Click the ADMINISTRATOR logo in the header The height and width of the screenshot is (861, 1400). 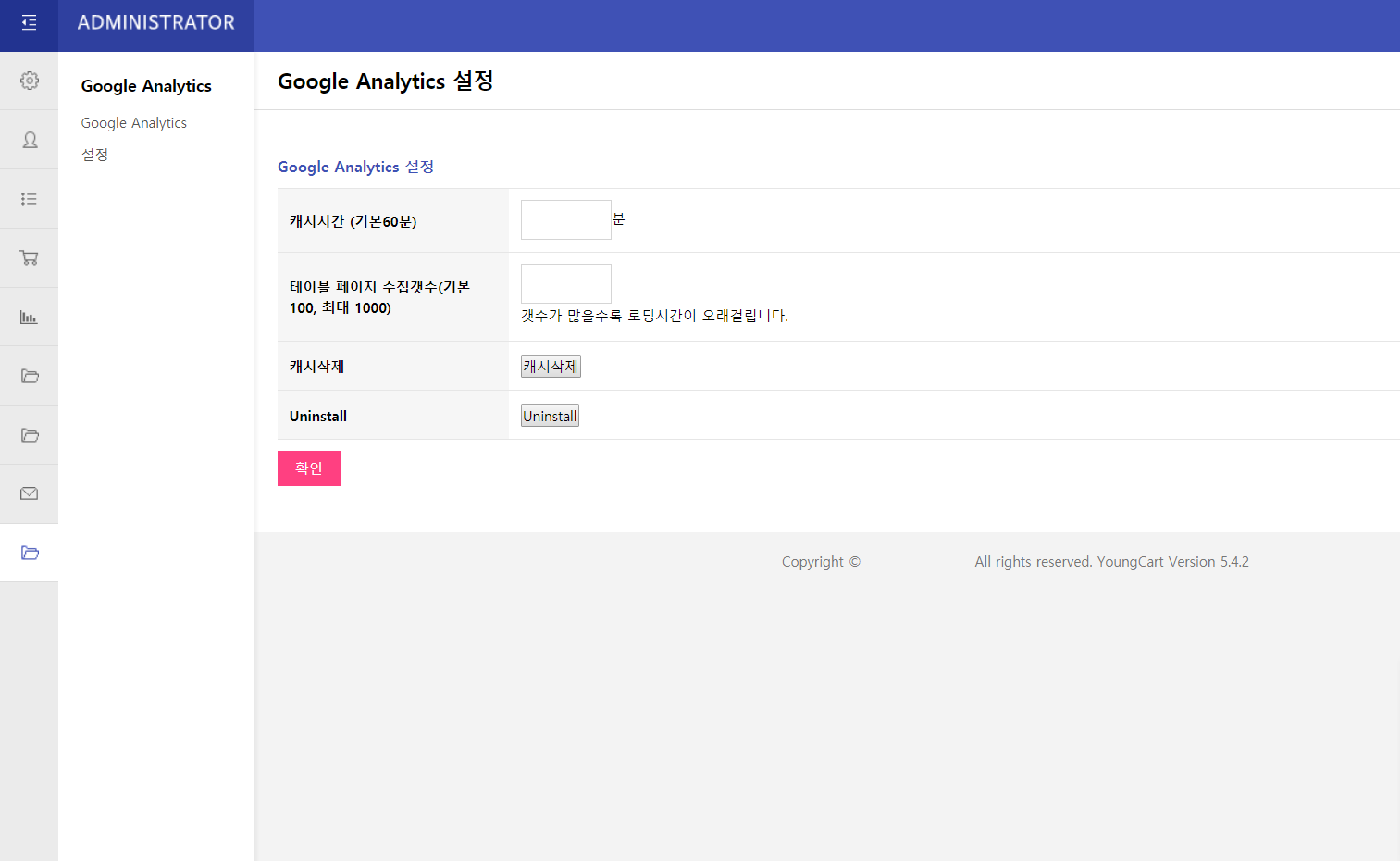click(x=155, y=23)
